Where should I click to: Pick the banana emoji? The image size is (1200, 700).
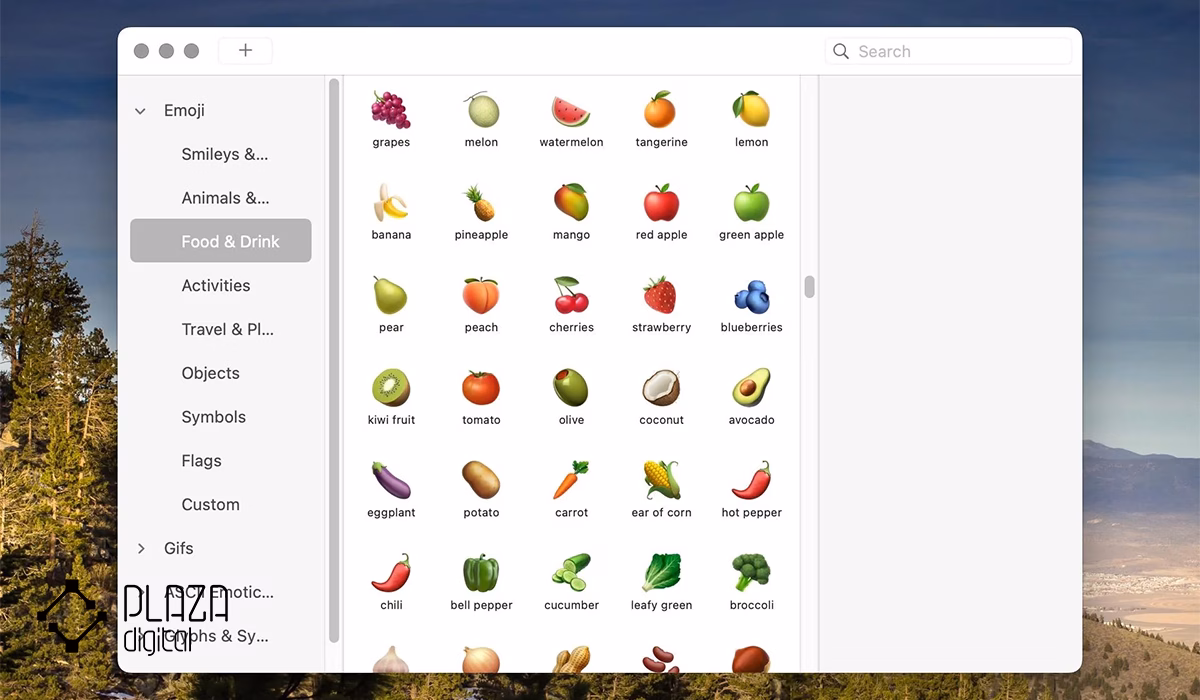(x=391, y=203)
